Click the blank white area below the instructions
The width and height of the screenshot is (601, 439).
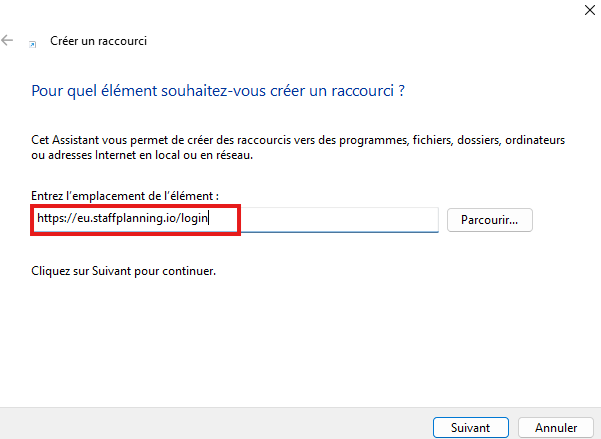click(x=300, y=340)
